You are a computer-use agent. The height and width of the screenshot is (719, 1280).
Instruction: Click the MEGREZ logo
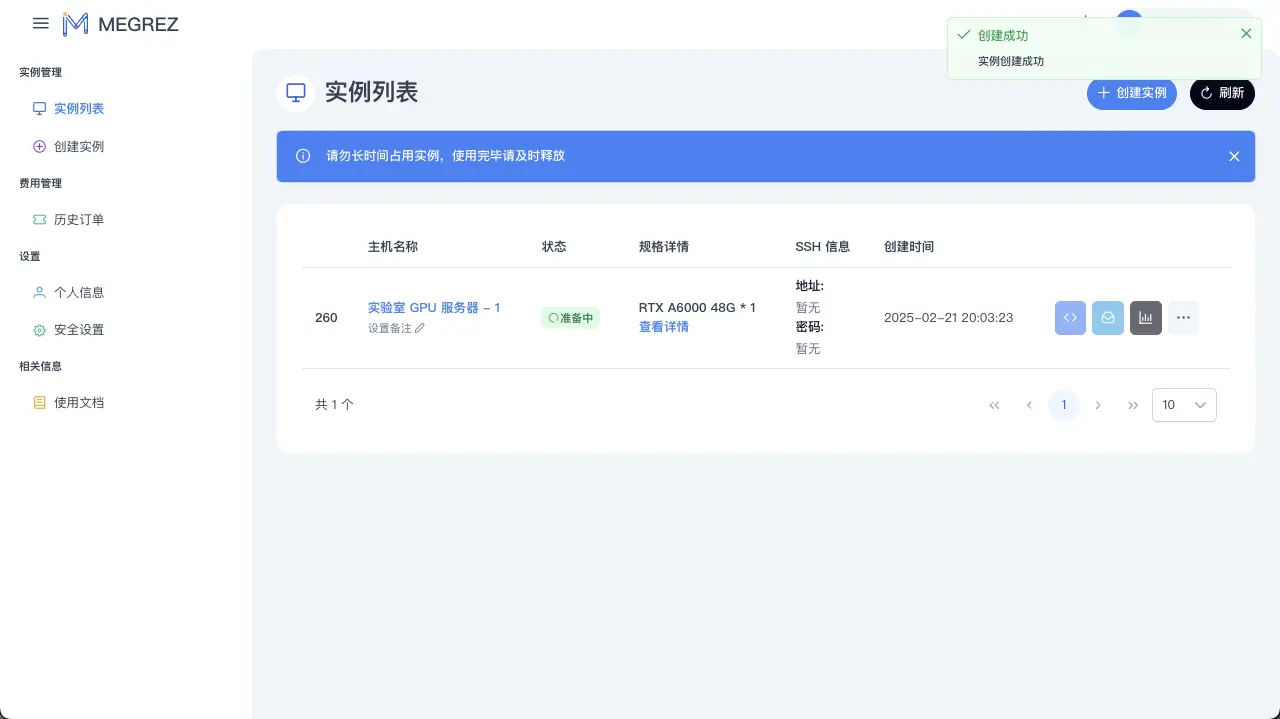pyautogui.click(x=120, y=24)
